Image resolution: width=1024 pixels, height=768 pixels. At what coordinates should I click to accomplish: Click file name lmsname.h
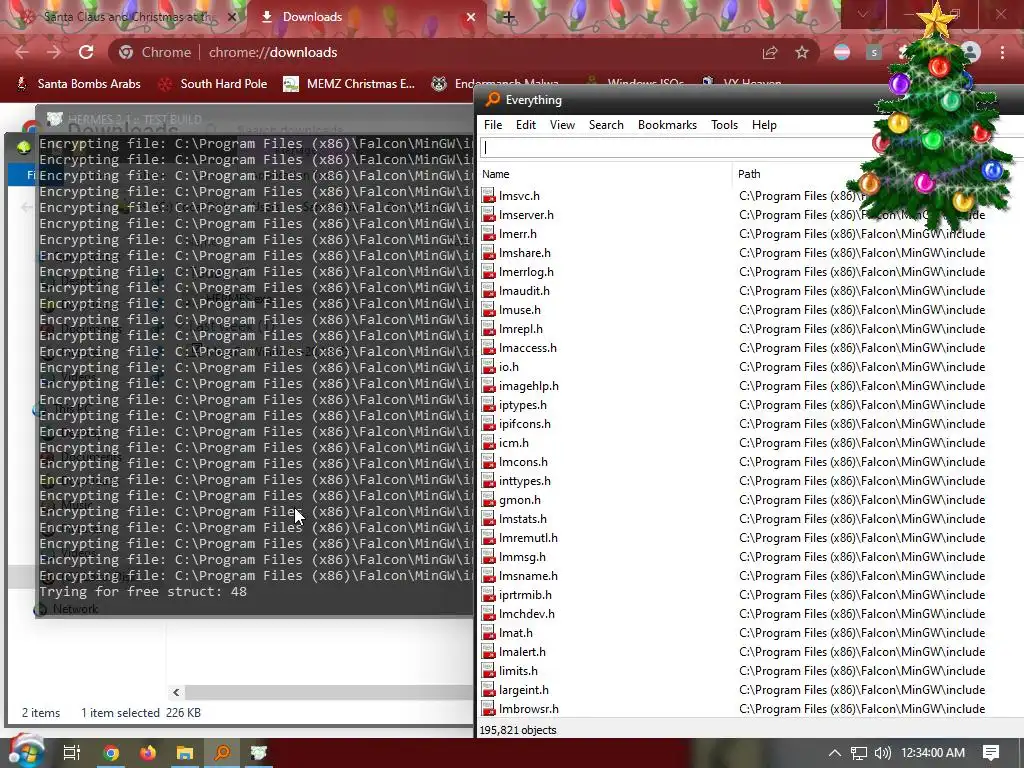pos(528,575)
